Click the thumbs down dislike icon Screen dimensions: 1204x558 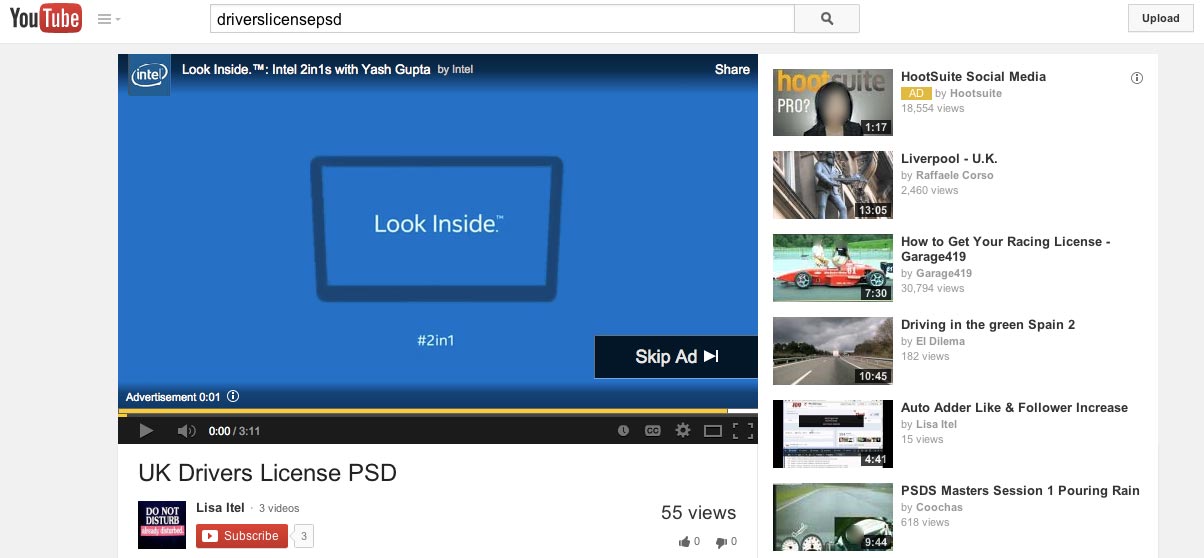tap(721, 542)
